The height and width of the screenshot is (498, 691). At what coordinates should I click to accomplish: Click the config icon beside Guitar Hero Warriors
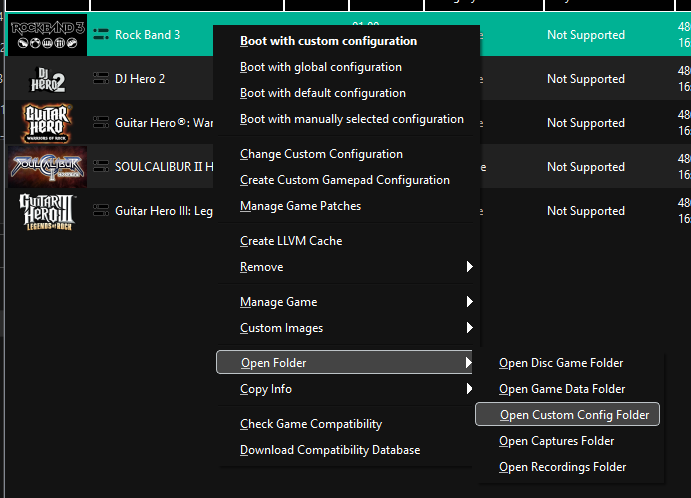[x=101, y=122]
